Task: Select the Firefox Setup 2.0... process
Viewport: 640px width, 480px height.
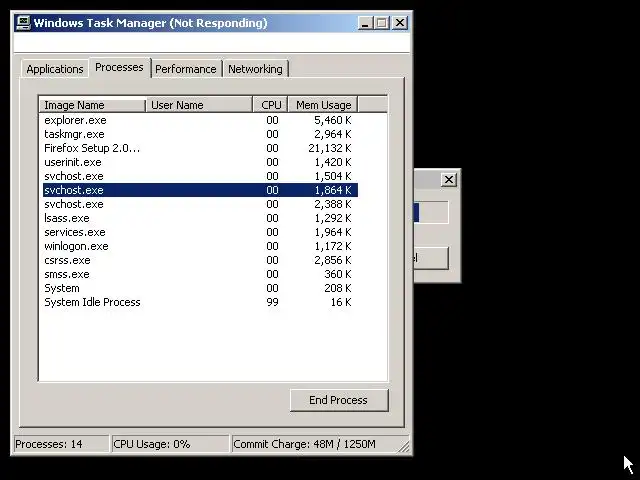Action: click(x=200, y=148)
